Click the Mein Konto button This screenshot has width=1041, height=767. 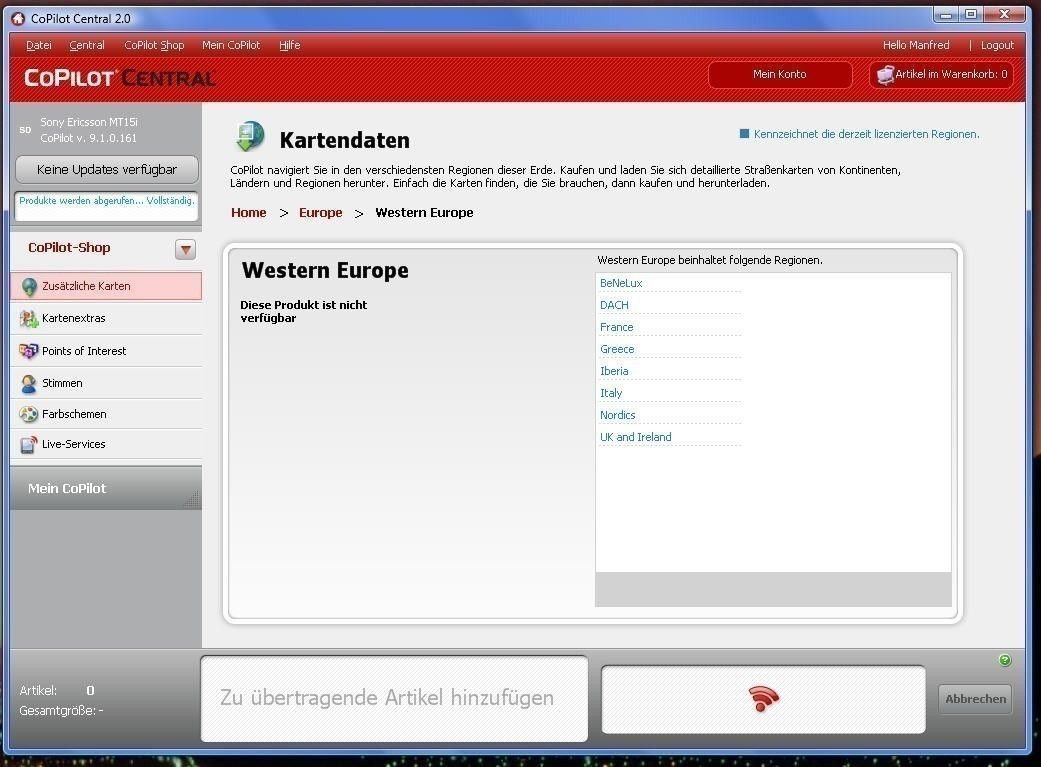click(x=780, y=74)
